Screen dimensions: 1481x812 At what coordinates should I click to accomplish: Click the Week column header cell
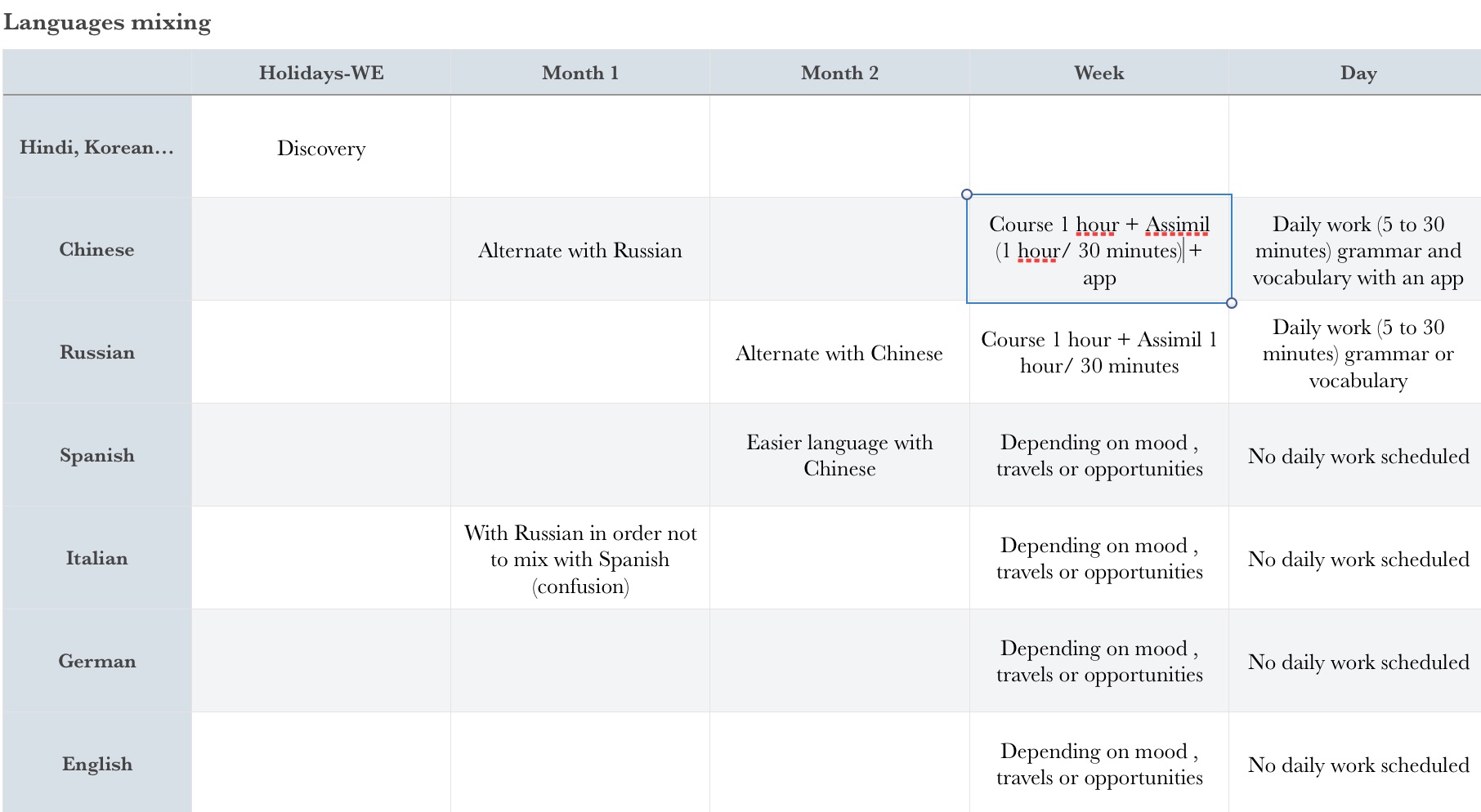click(1098, 73)
